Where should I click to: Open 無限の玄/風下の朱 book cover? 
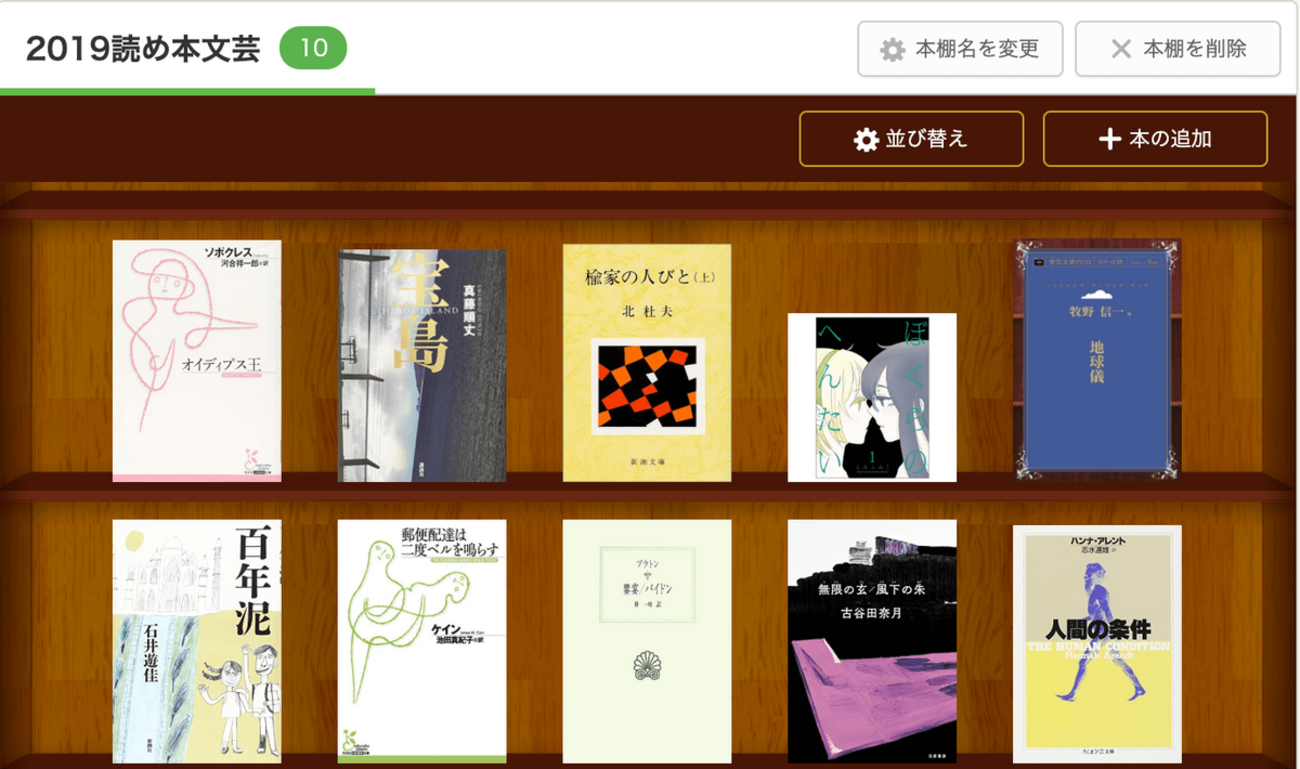pos(872,641)
